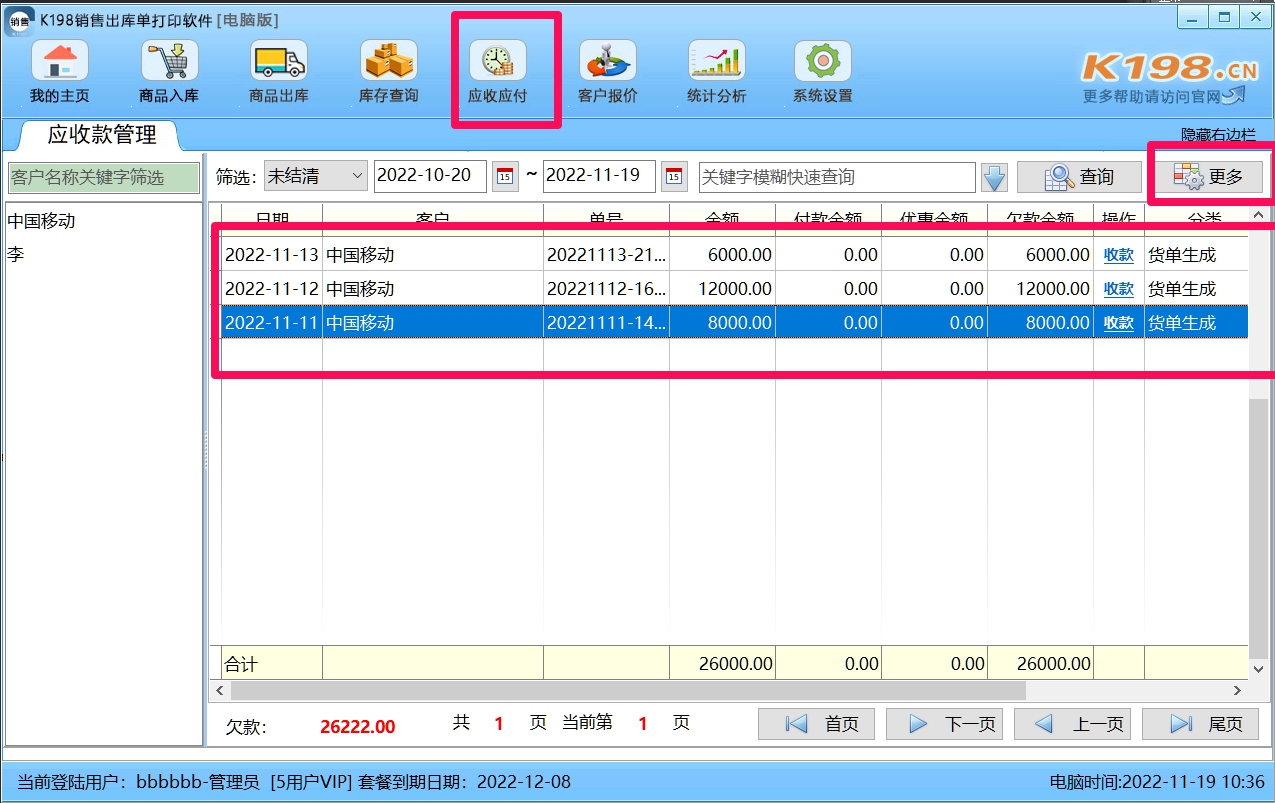Go to 下一页 next page

(943, 724)
